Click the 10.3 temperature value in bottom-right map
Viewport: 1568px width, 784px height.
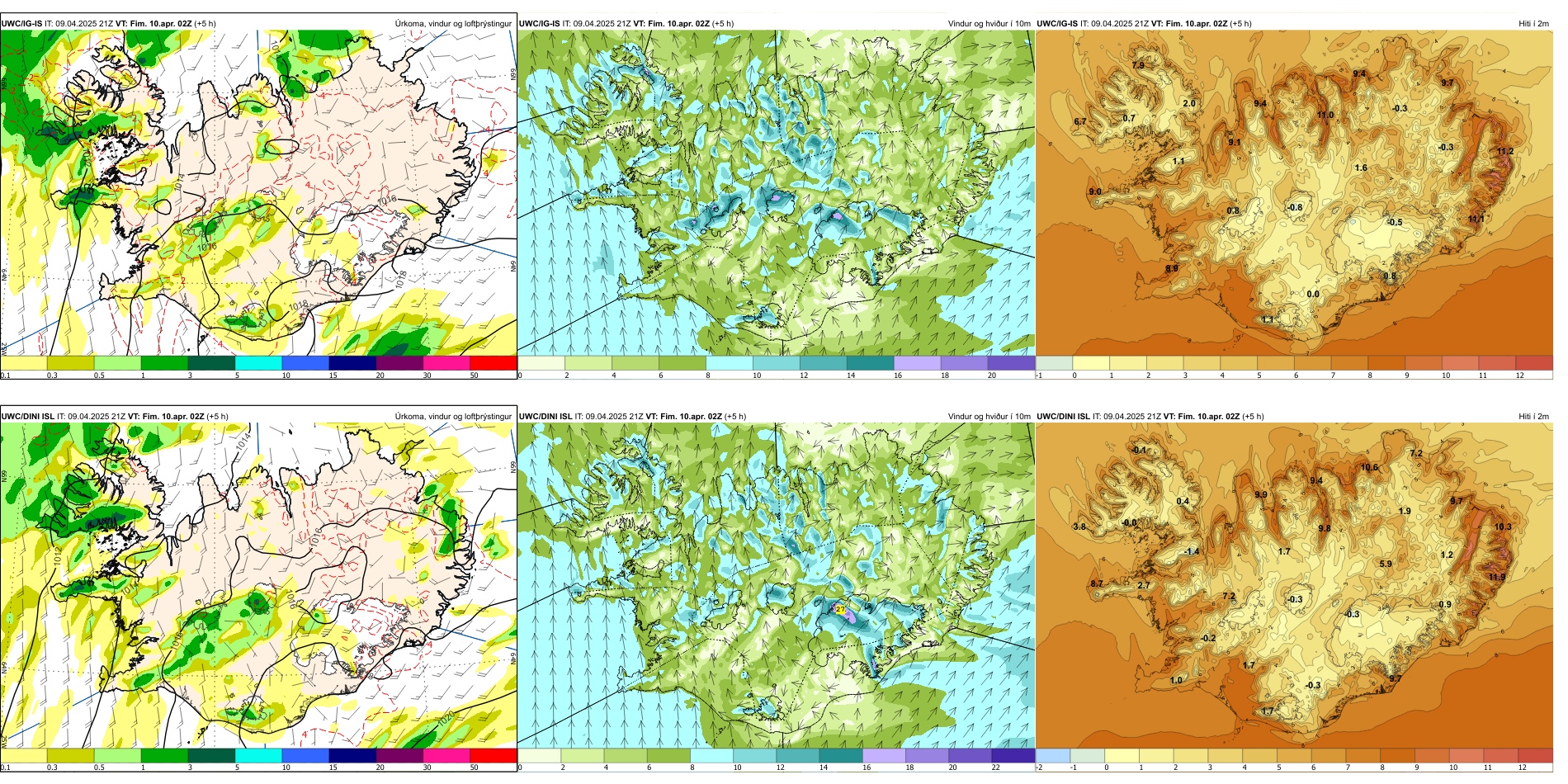pos(1503,527)
